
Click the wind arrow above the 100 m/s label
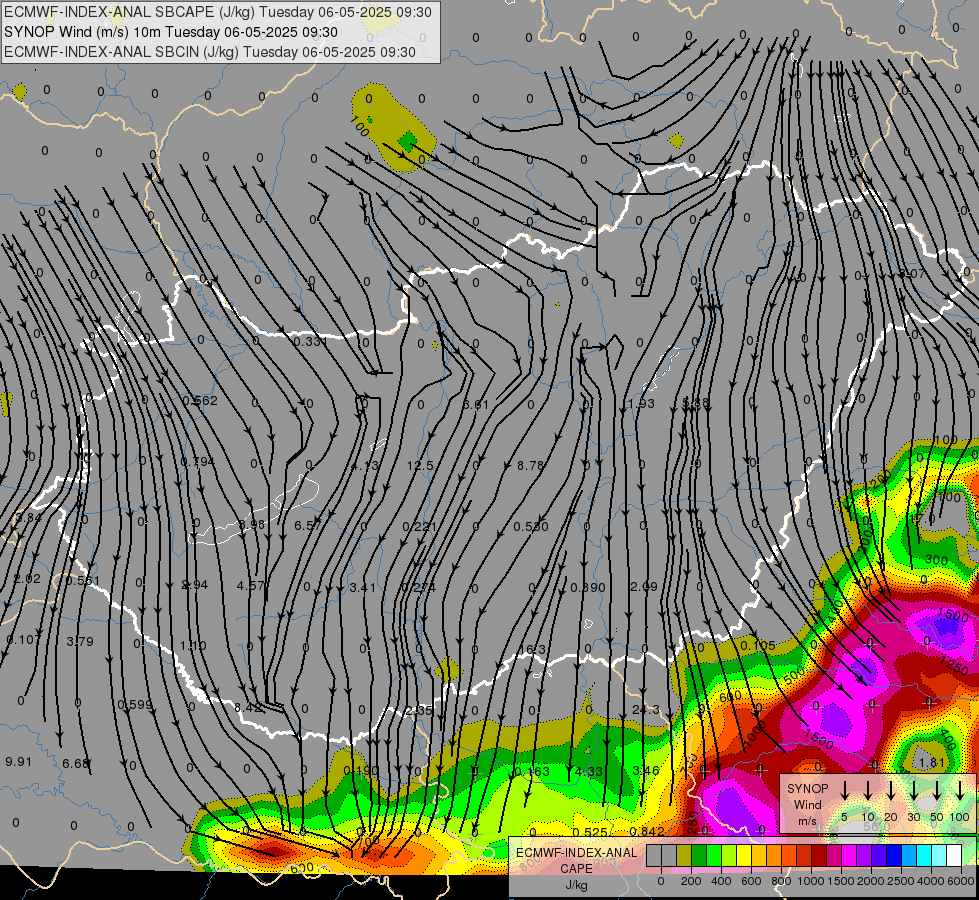coord(960,790)
